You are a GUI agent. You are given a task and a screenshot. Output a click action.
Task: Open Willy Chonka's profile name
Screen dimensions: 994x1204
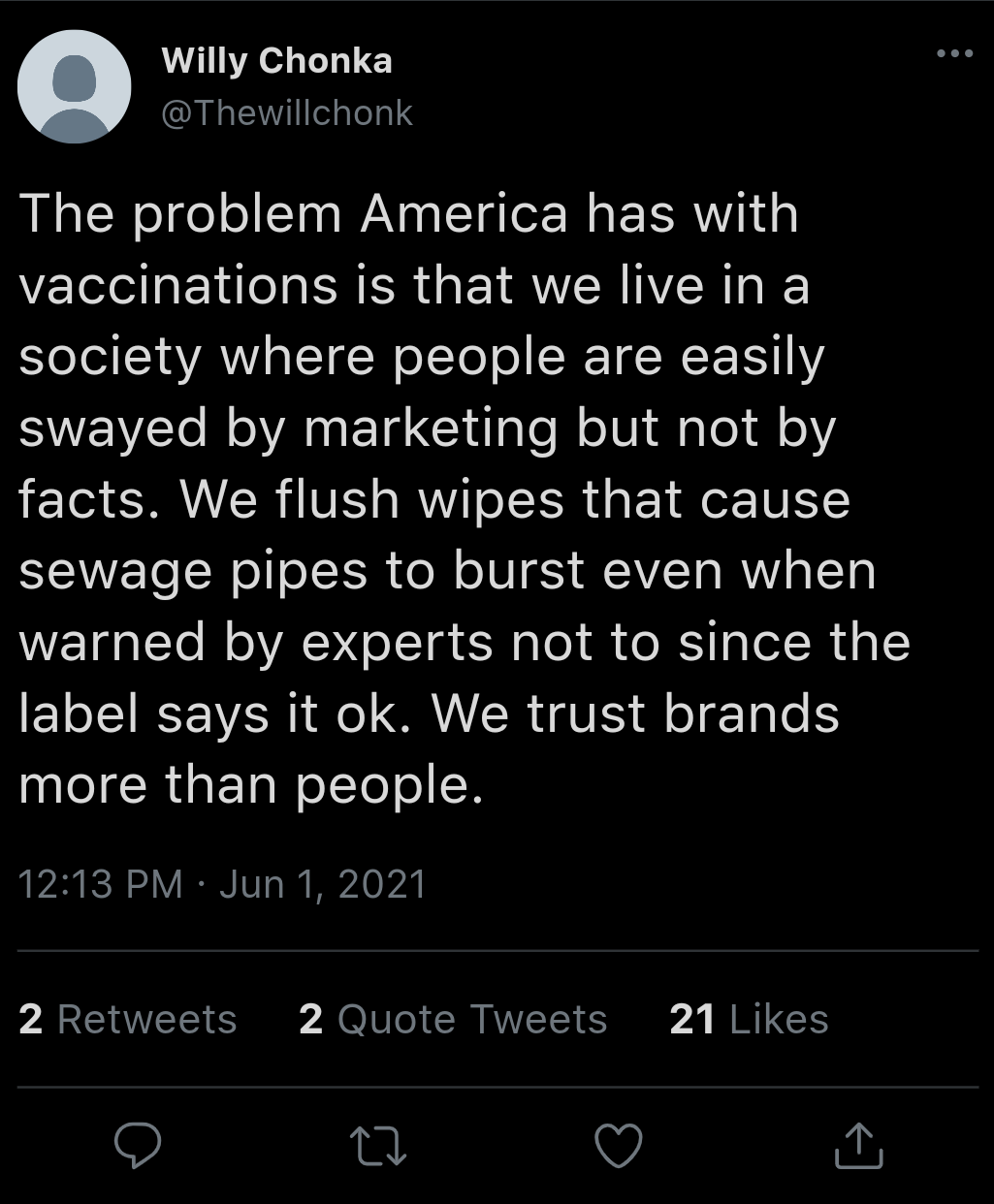coord(277,60)
